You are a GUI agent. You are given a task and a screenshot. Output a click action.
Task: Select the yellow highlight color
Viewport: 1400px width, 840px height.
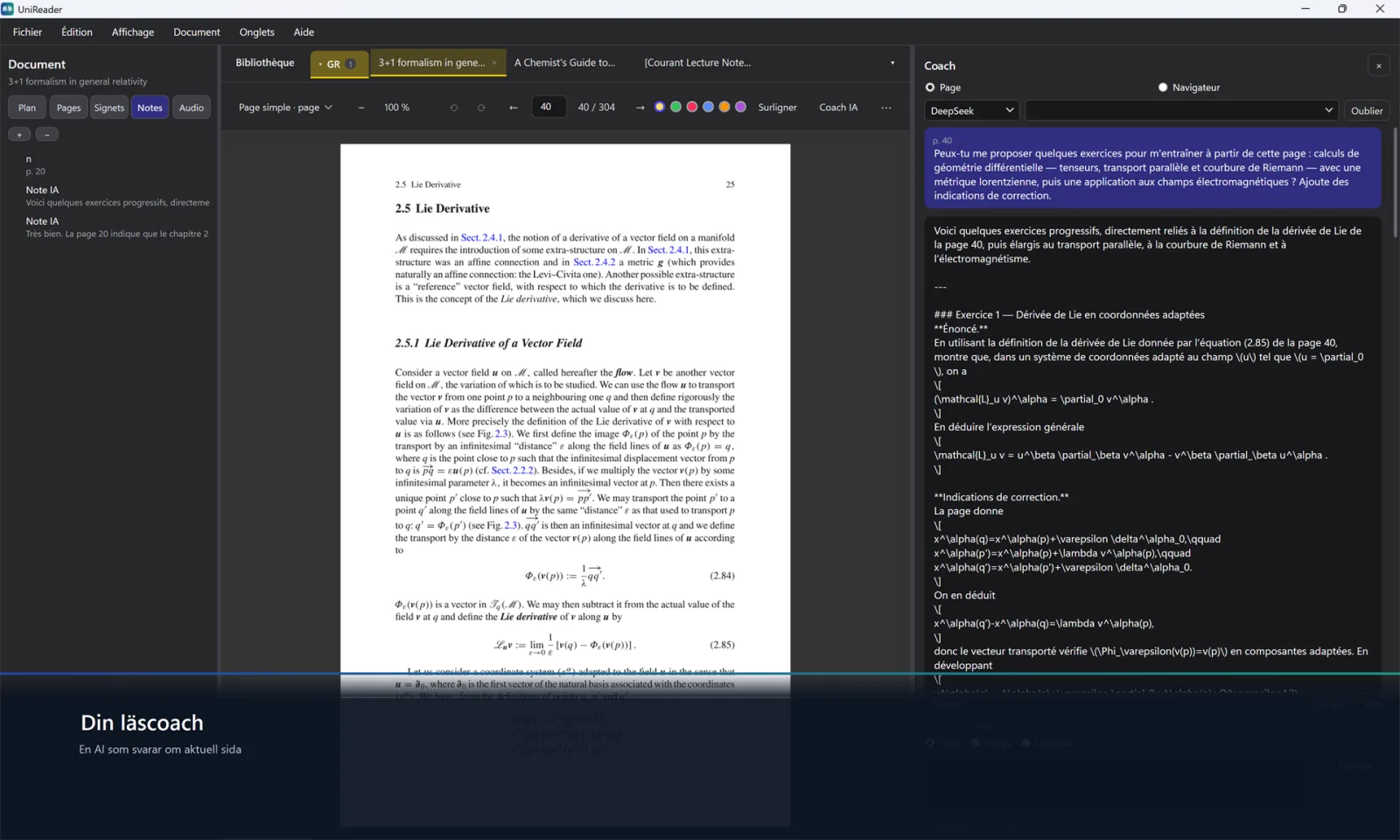coord(660,107)
